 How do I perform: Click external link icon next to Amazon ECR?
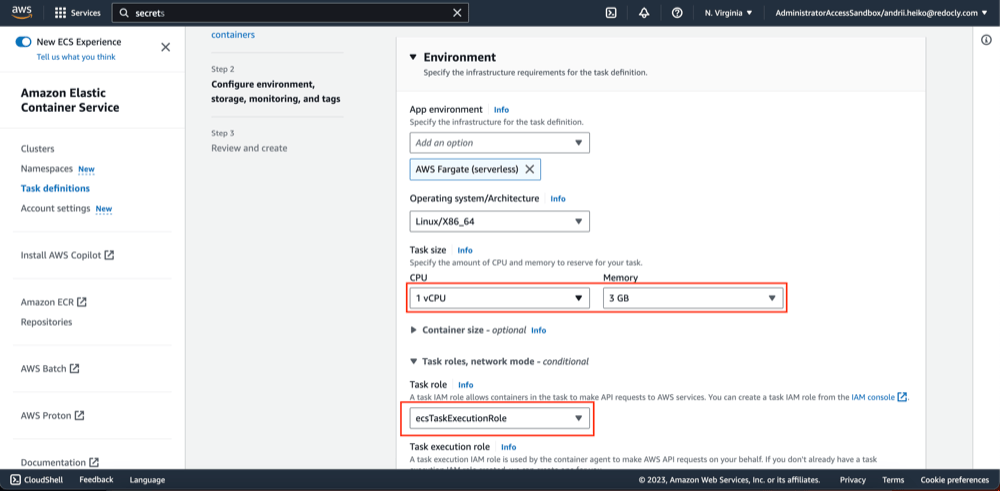[82, 302]
